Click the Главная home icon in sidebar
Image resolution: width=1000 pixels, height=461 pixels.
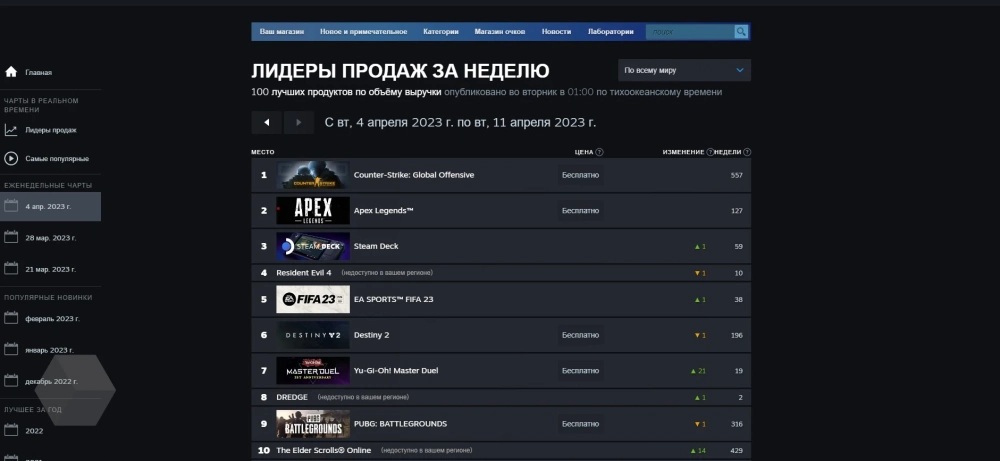(x=11, y=73)
